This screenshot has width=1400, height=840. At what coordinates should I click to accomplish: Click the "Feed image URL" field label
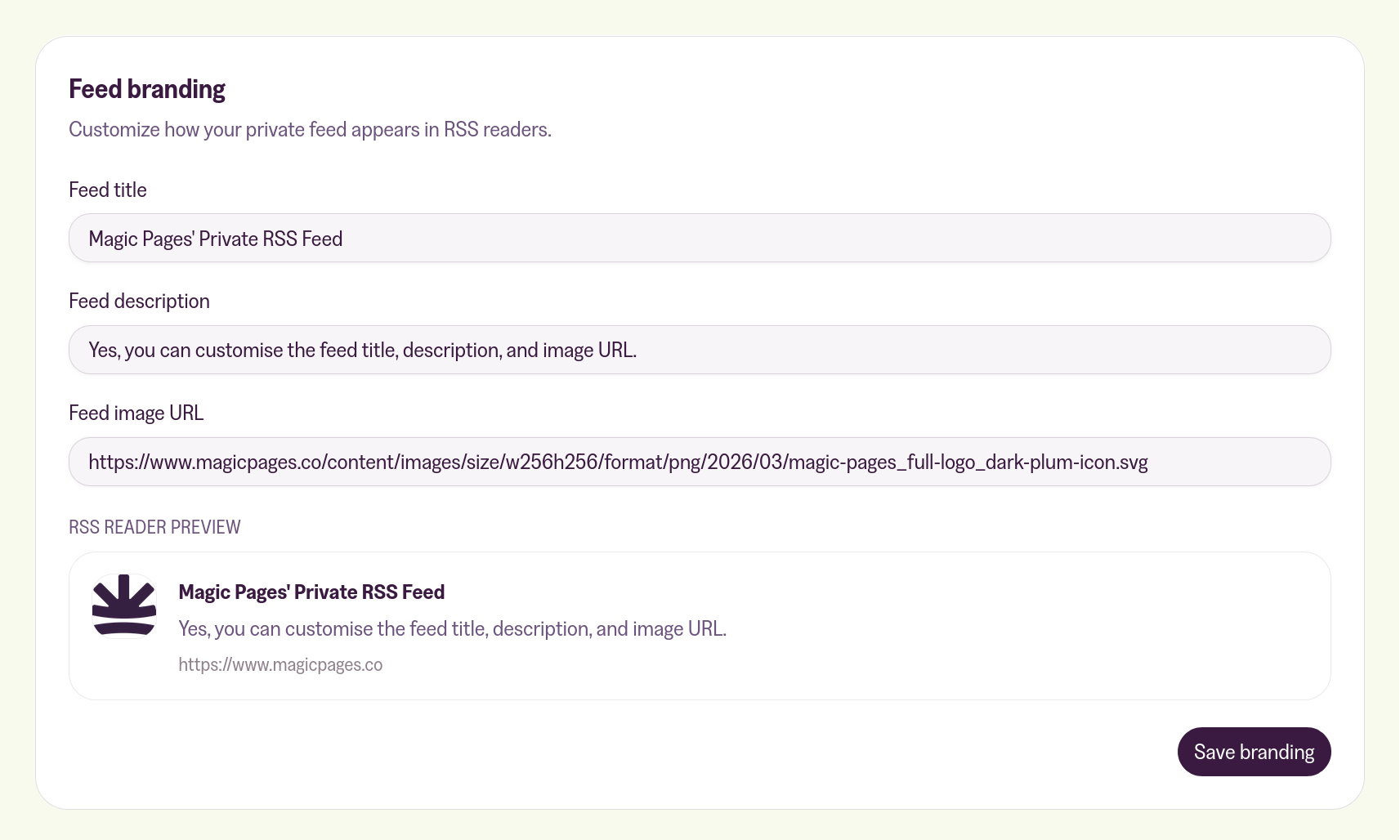136,413
